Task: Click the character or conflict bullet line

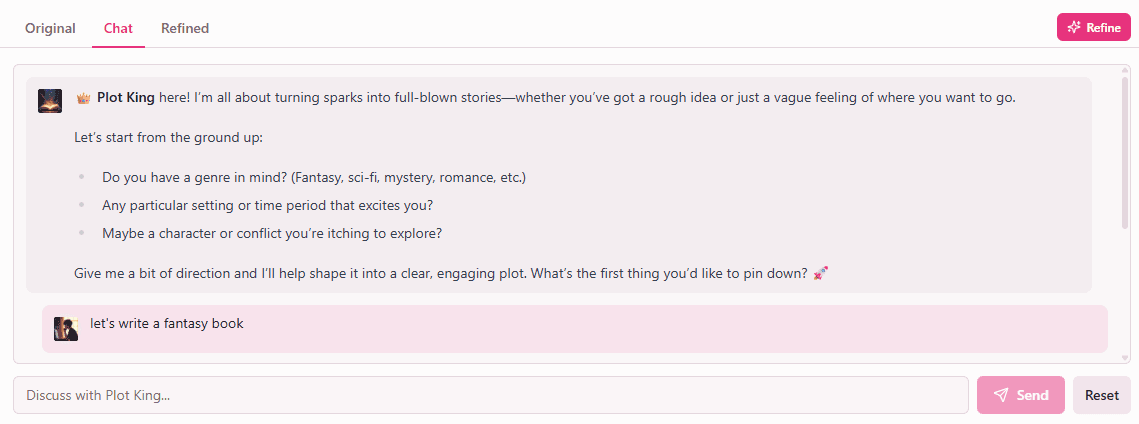Action: click(271, 234)
